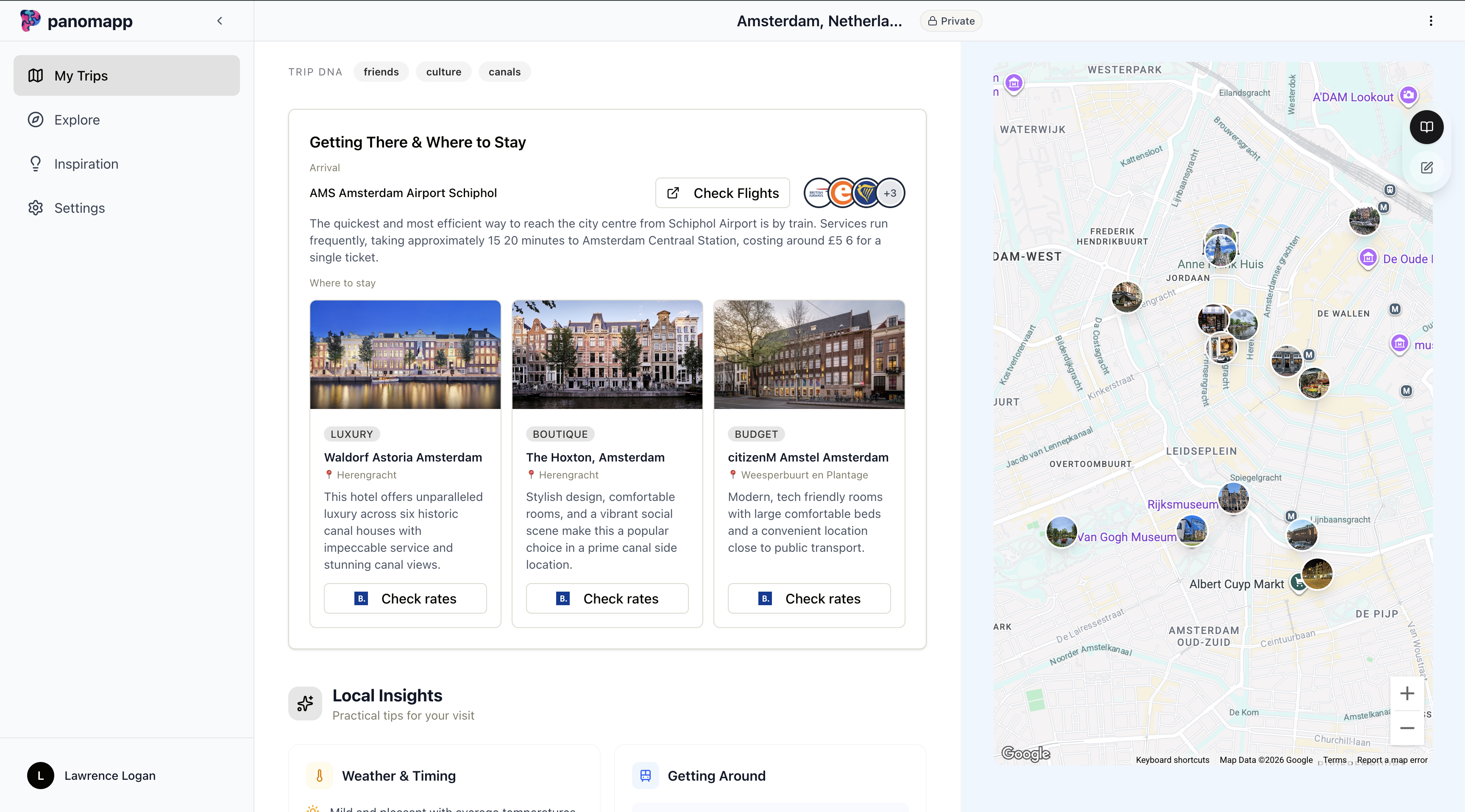Screen dimensions: 1465x812
Task: Toggle map edit mode with the pencil icon
Action: tap(1427, 168)
